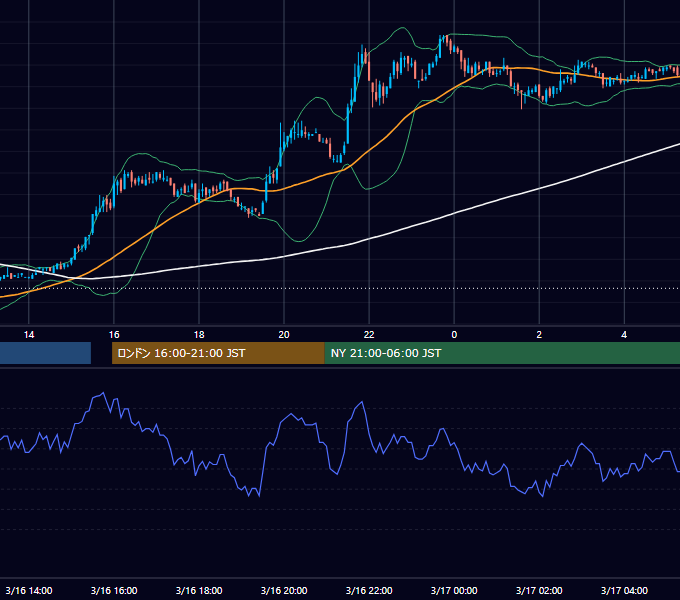680x600 pixels.
Task: Click the 3/16 14:00 date label
Action: tap(29, 590)
